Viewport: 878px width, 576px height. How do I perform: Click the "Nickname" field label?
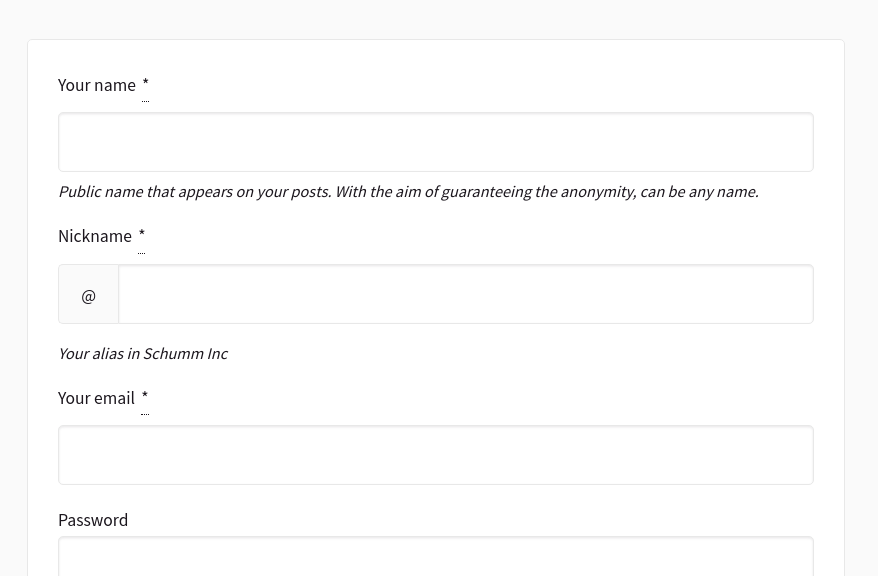(95, 236)
